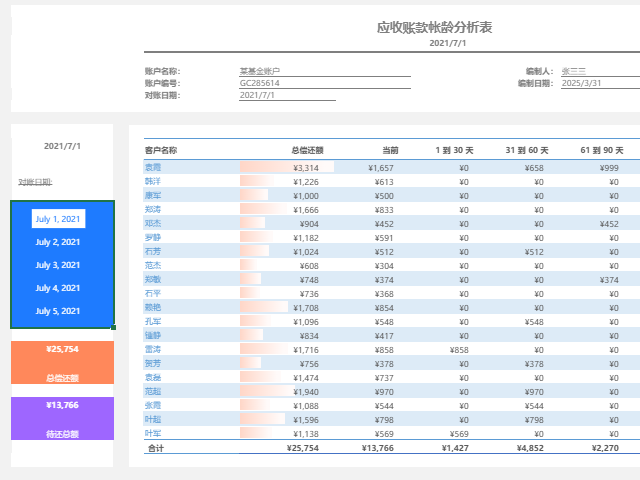Click the 账户名称 field value 某基金账户

[325, 71]
